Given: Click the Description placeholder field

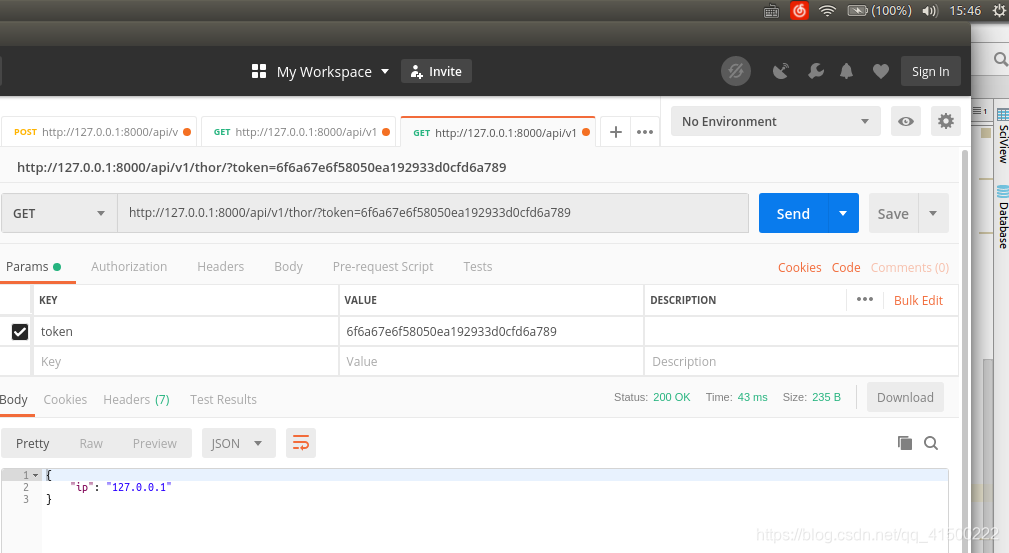Looking at the screenshot, I should tap(801, 361).
